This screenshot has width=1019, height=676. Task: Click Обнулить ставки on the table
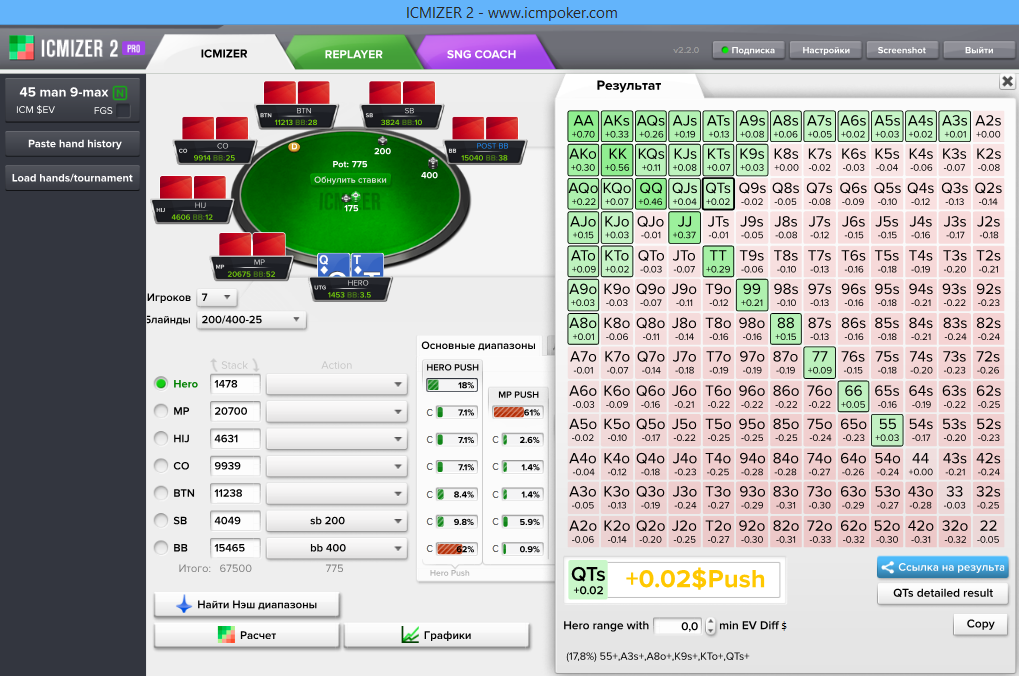point(350,180)
